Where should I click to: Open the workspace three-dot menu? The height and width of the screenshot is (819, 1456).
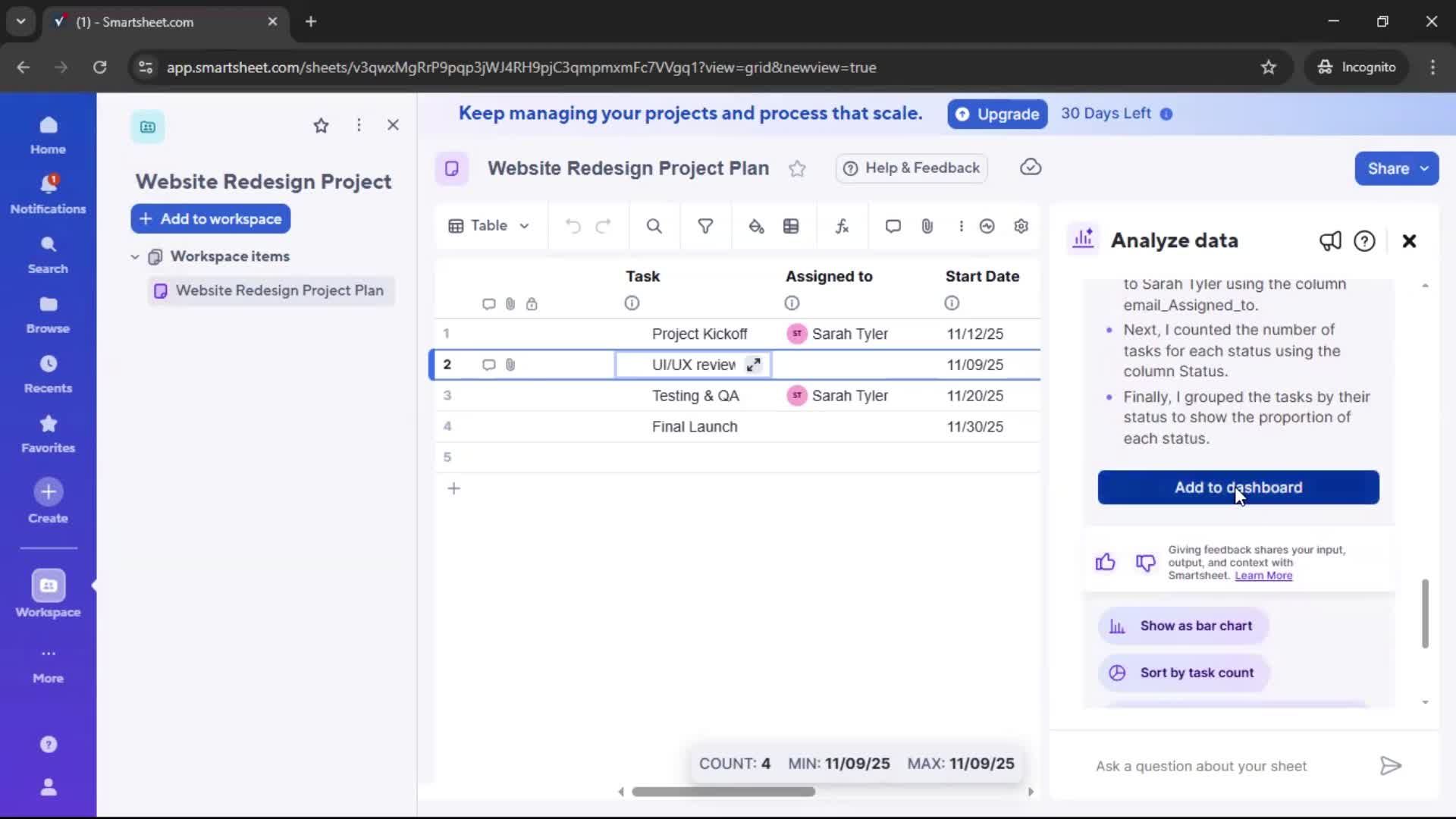[x=359, y=125]
